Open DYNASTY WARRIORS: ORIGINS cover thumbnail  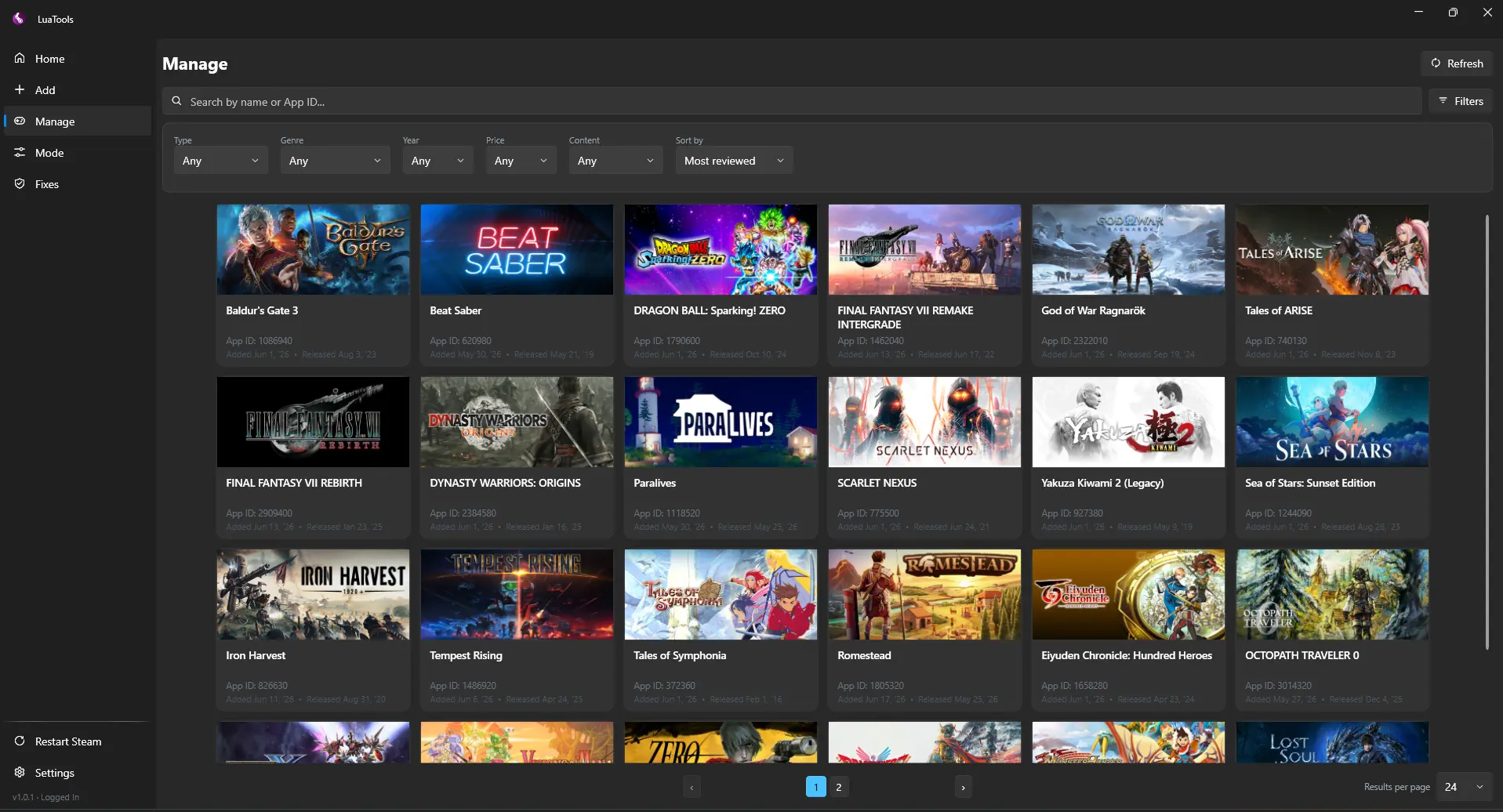(x=517, y=422)
